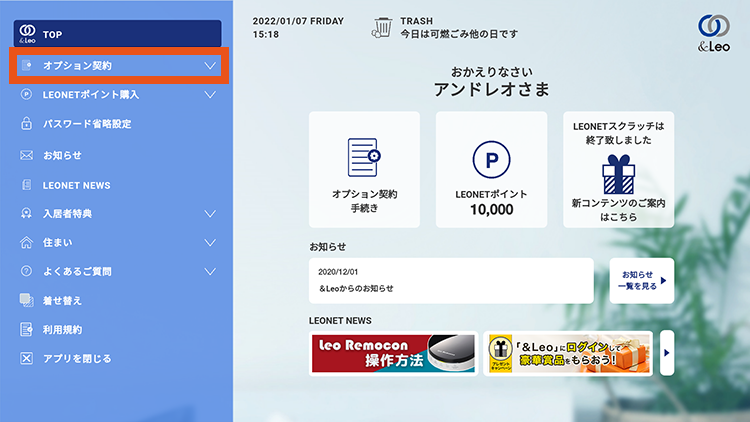Open the LEONETポイント 10,000 card

491,169
